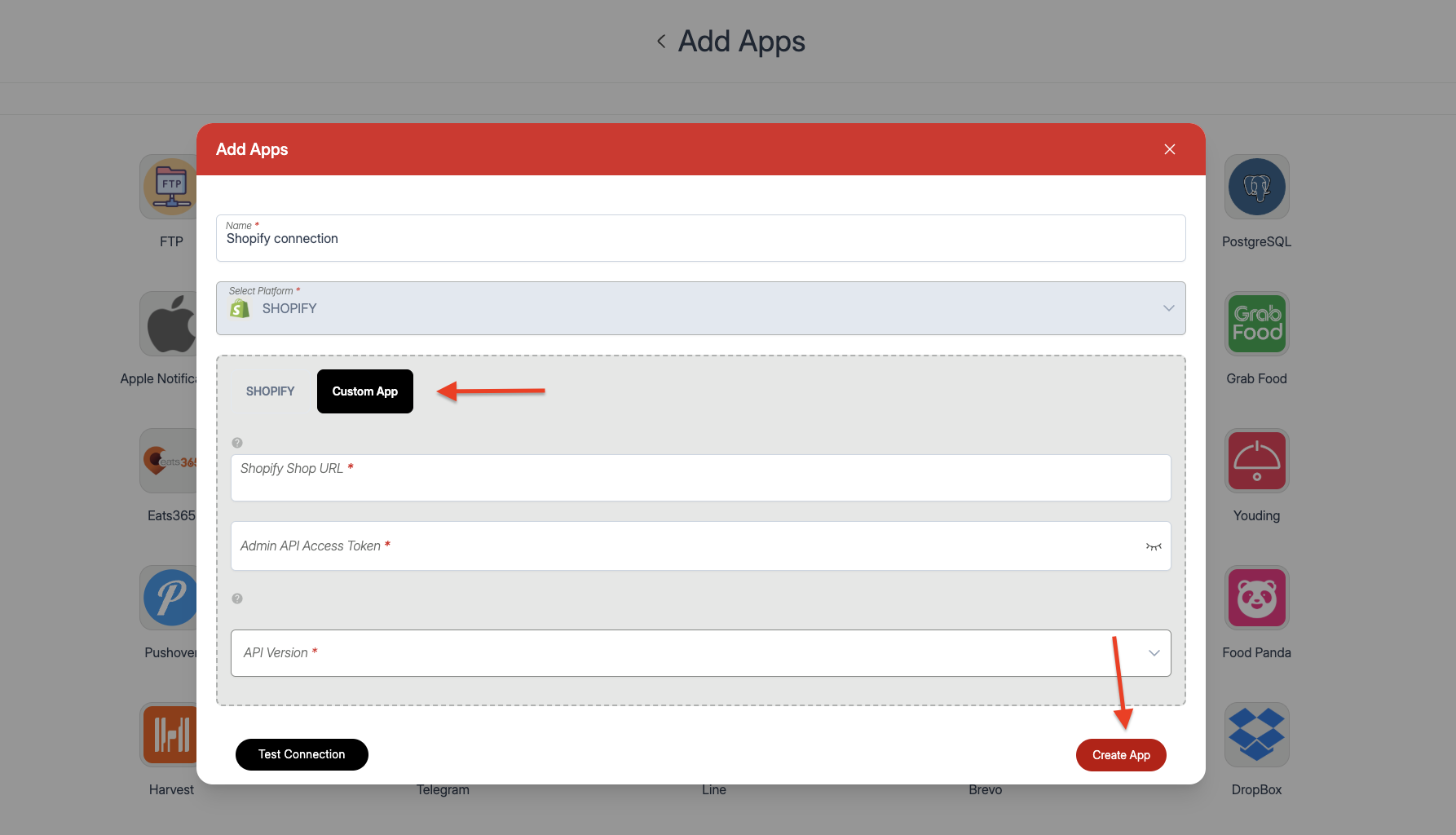Click the Grab Food label
Viewport: 1456px width, 835px height.
click(x=1256, y=379)
